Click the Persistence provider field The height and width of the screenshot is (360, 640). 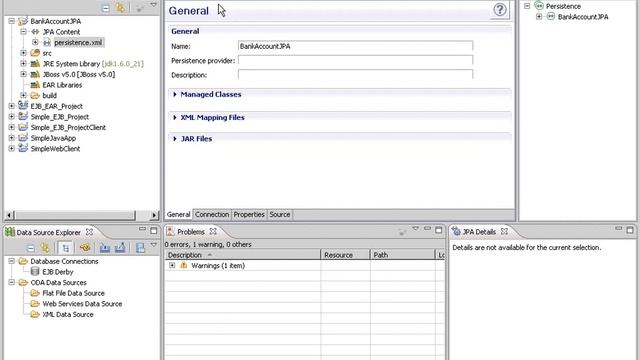tap(356, 60)
